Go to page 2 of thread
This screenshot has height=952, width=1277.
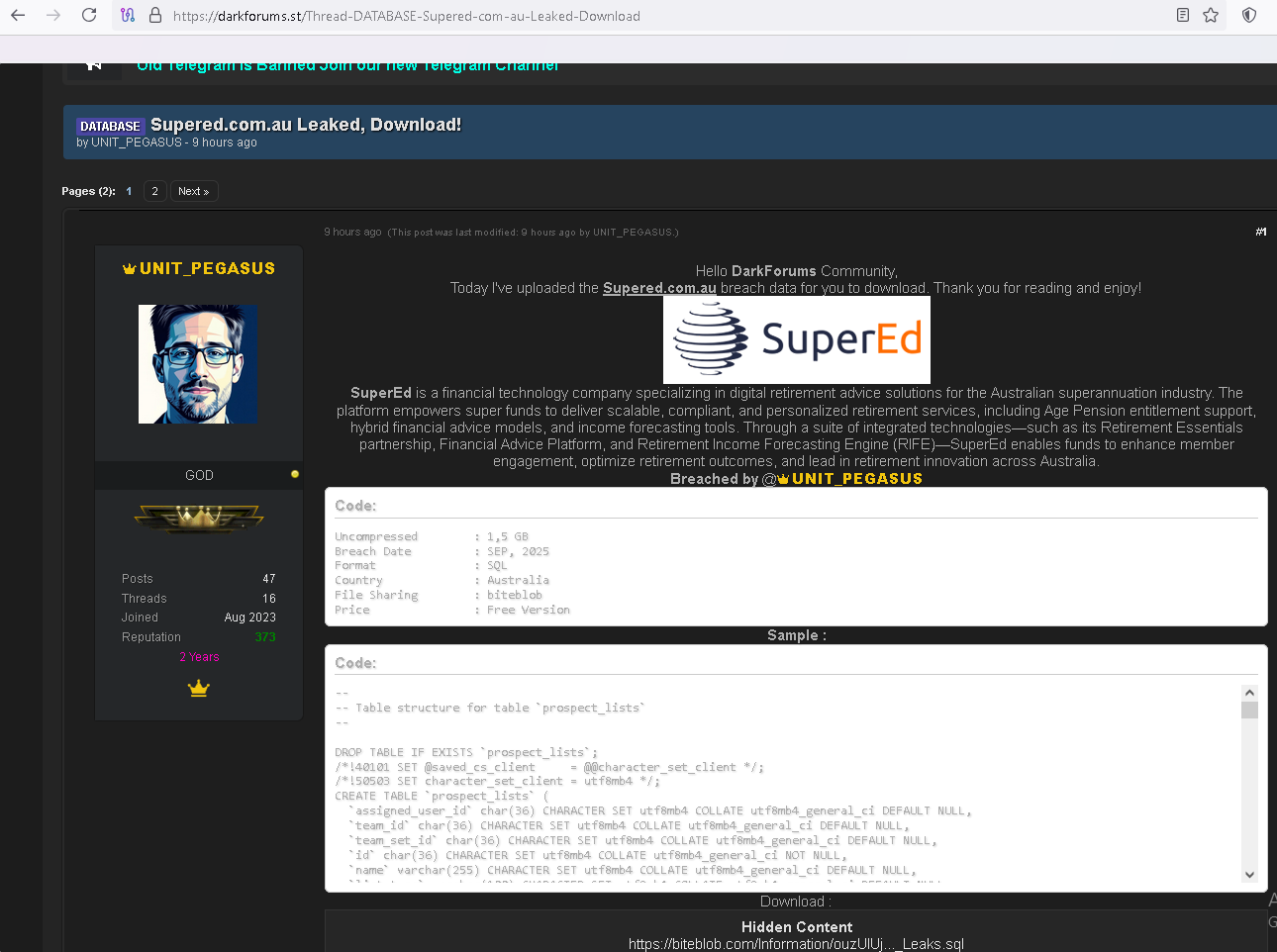click(154, 191)
